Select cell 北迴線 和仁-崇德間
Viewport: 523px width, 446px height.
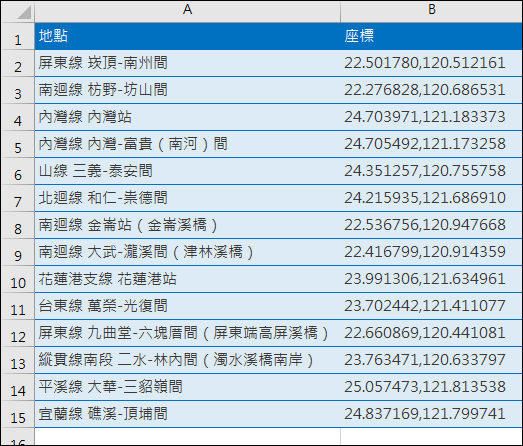(187, 198)
